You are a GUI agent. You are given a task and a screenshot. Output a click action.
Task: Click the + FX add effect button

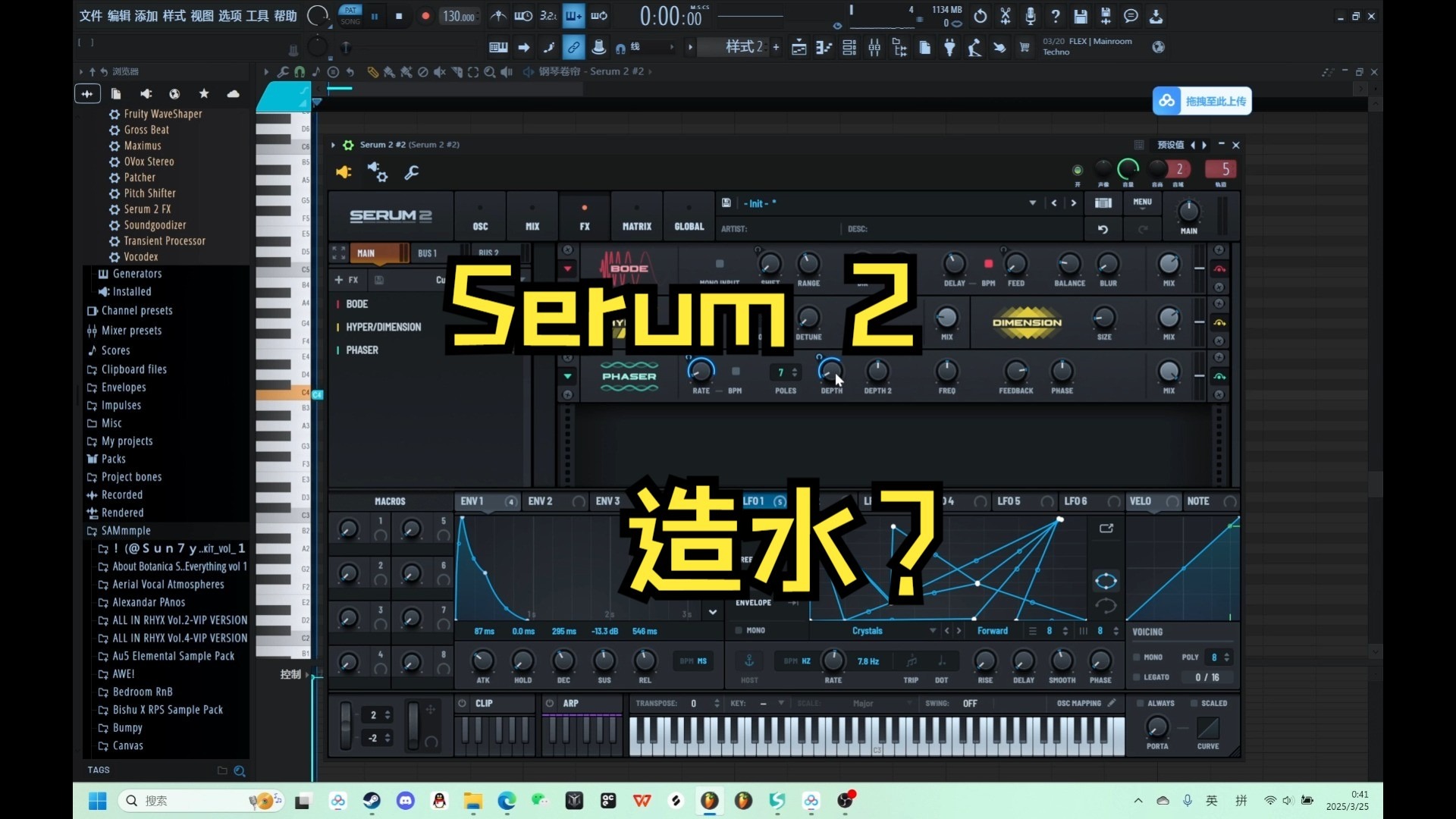(x=347, y=280)
